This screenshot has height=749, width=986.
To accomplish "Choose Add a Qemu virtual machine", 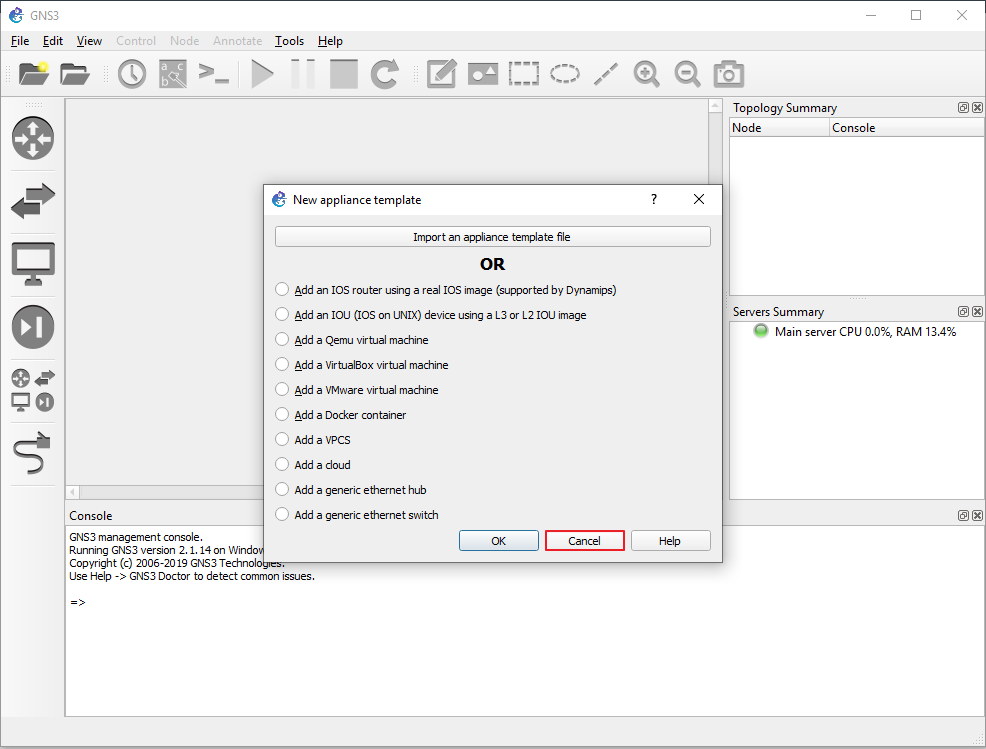I will click(x=352, y=340).
